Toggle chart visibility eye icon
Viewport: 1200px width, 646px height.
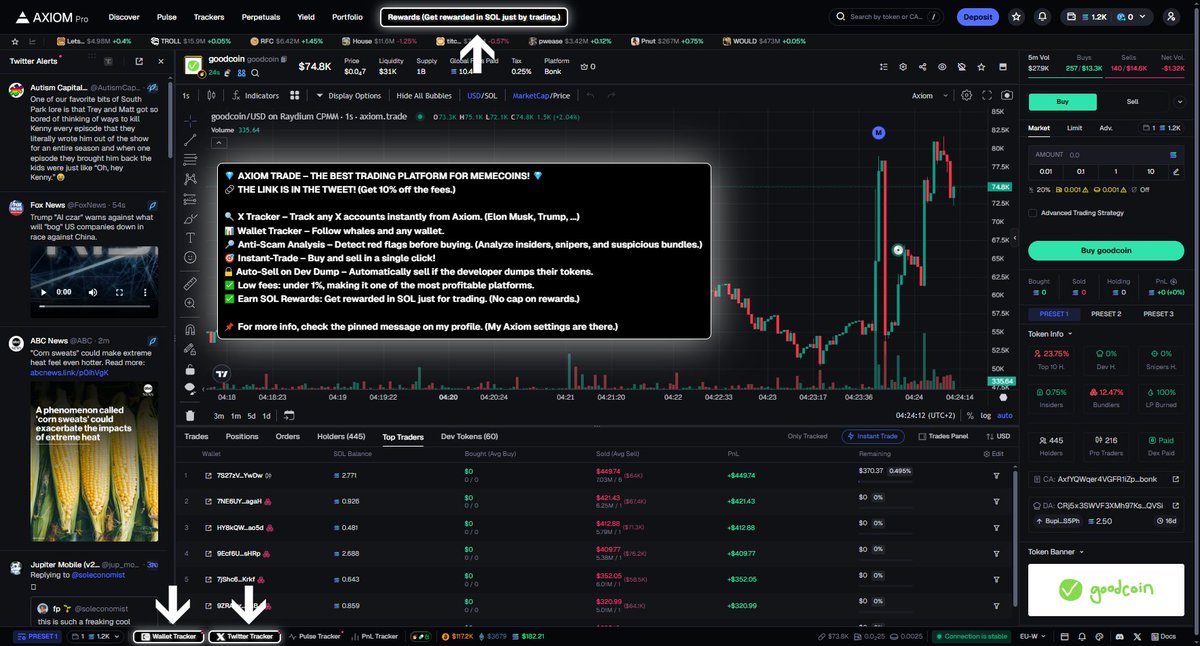(x=941, y=67)
